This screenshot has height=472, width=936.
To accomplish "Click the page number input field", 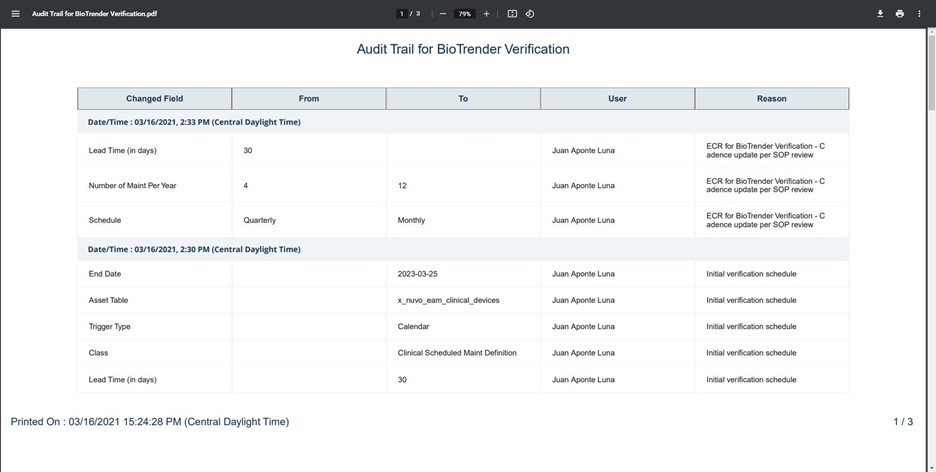I will coord(402,14).
